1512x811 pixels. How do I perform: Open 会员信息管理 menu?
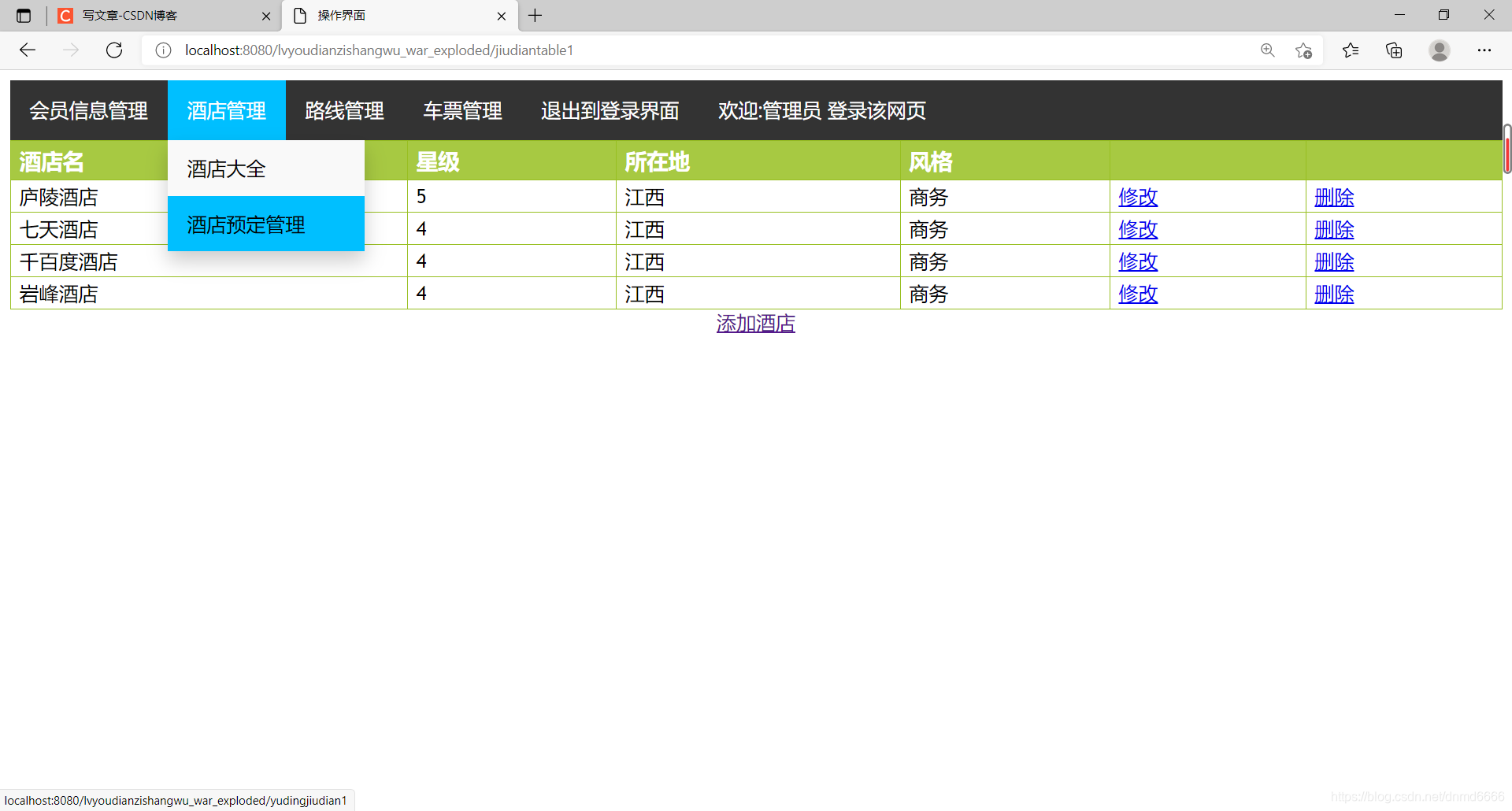click(x=89, y=110)
